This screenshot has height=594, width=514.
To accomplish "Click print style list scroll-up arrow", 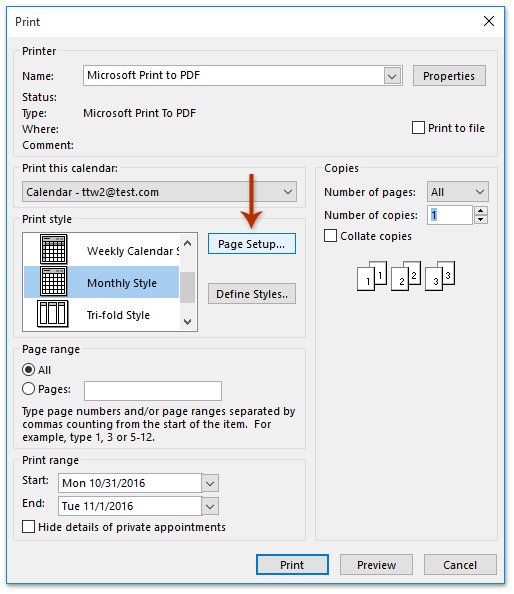I will tap(187, 243).
